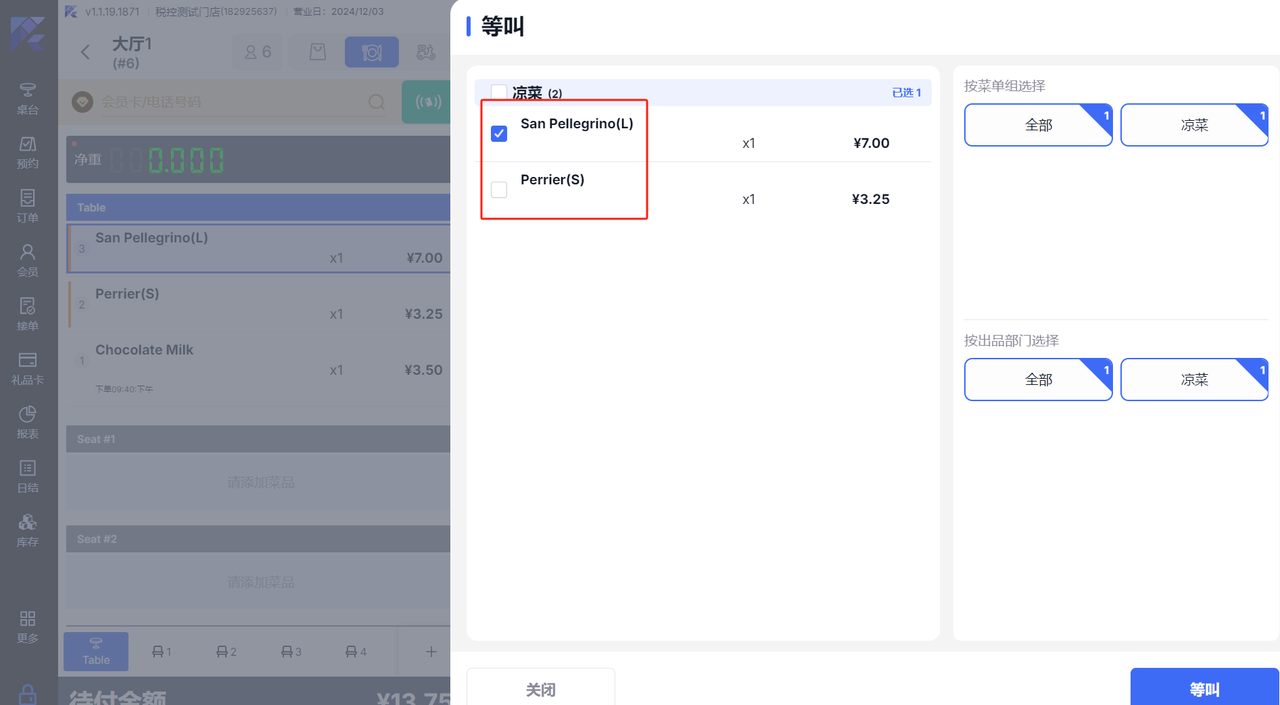Check the 凉菜 group checkbox
1280x705 pixels.
499,93
